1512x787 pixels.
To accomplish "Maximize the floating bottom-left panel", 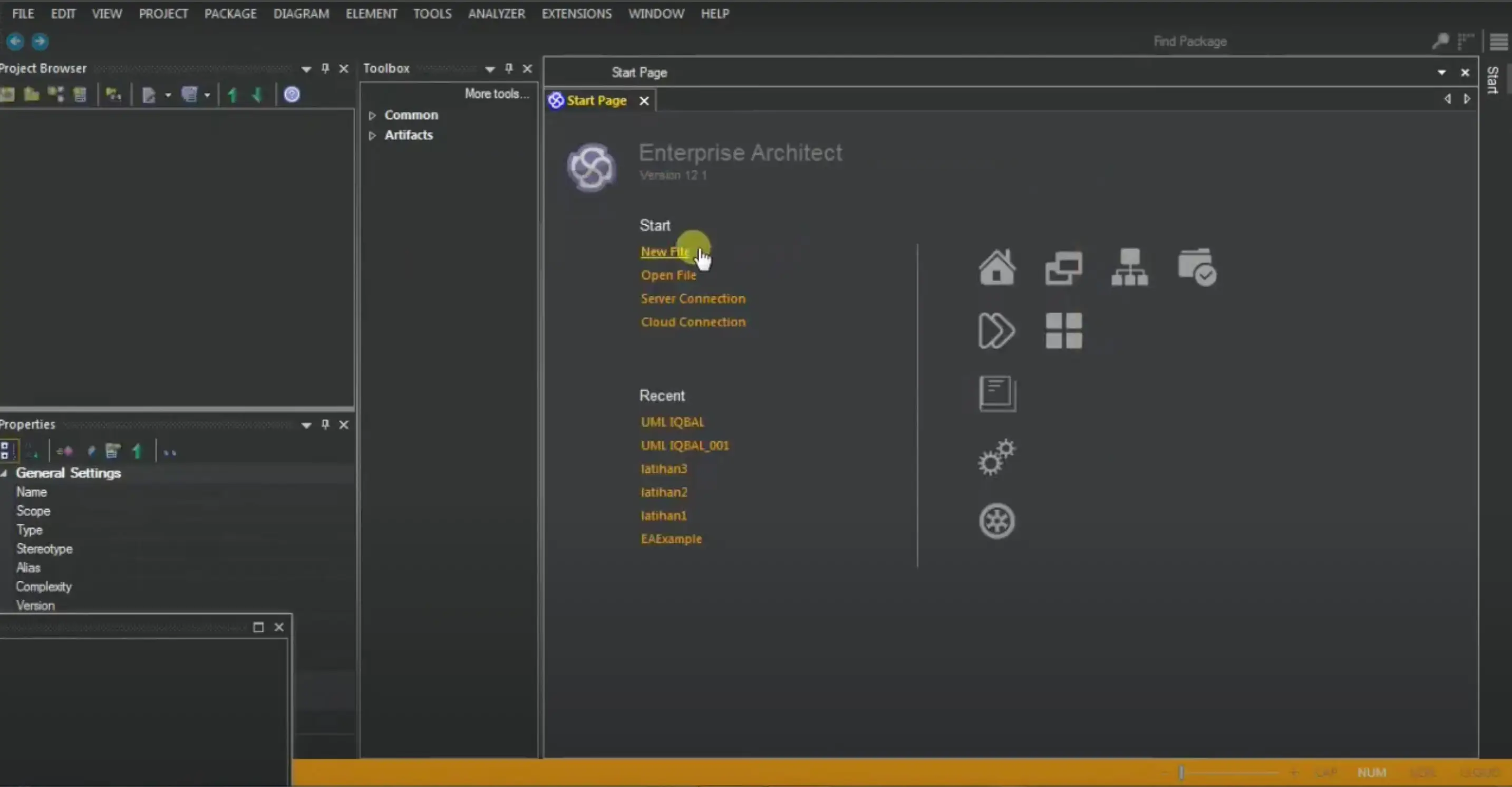I will point(258,627).
